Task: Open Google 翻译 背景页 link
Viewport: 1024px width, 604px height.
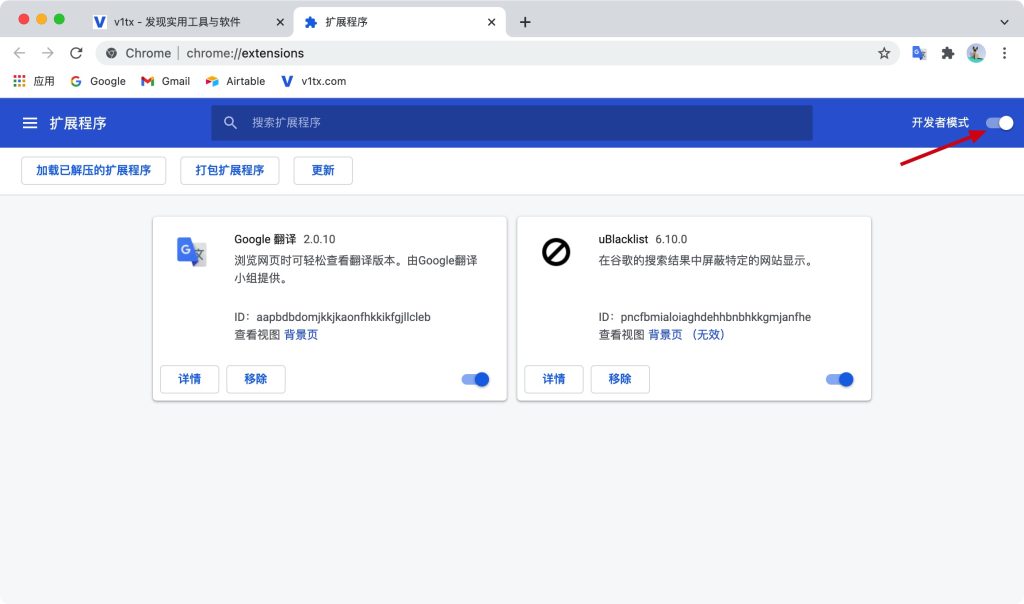Action: click(301, 334)
